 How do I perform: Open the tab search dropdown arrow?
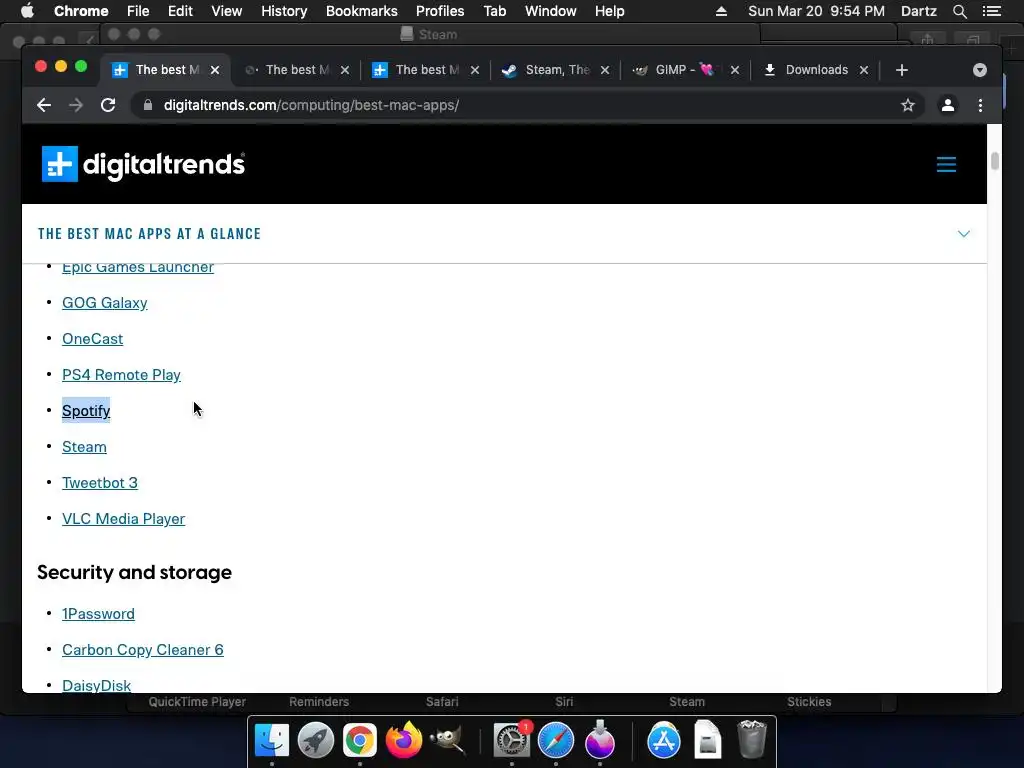(980, 70)
